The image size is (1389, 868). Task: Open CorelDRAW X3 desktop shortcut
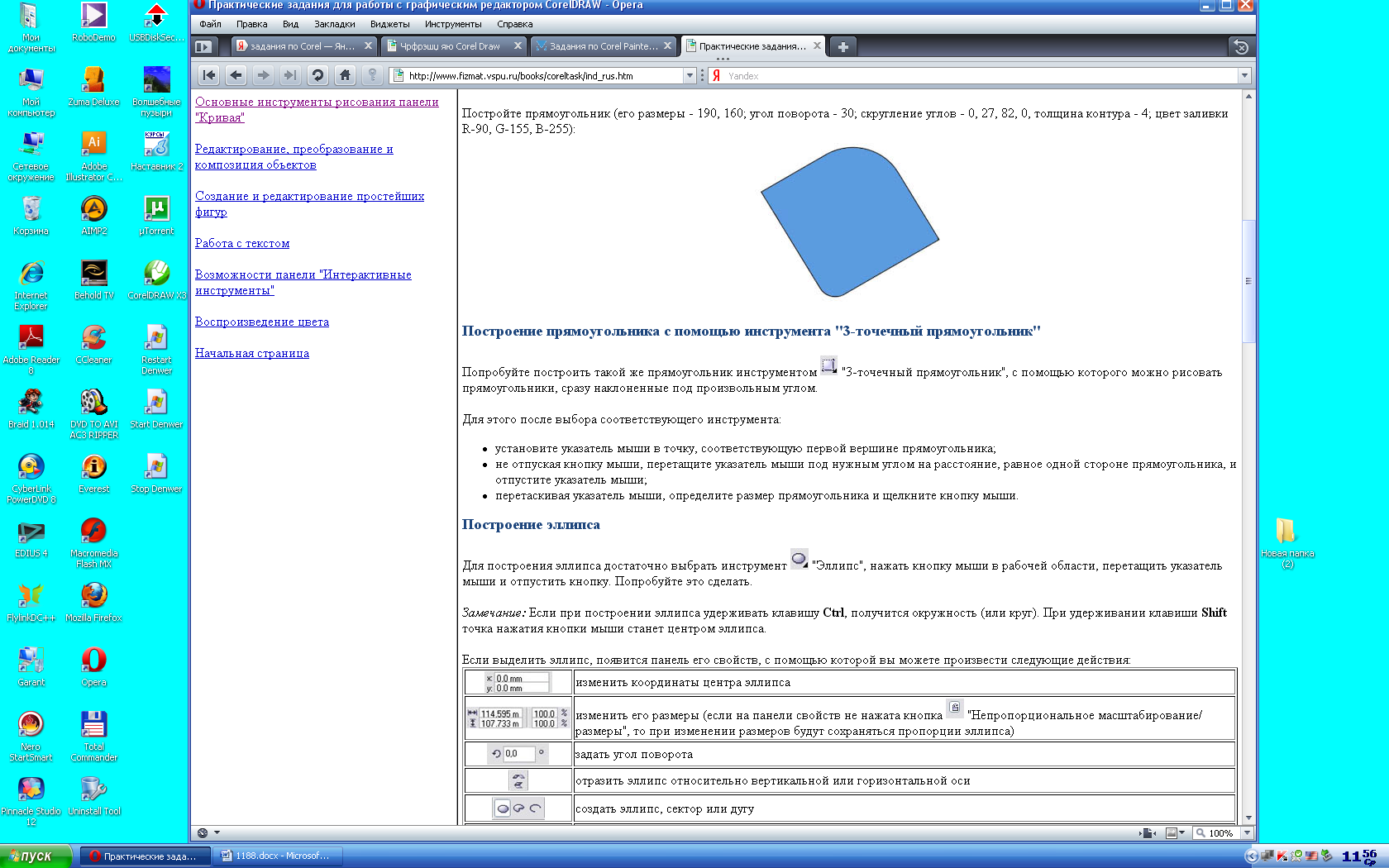[x=157, y=279]
